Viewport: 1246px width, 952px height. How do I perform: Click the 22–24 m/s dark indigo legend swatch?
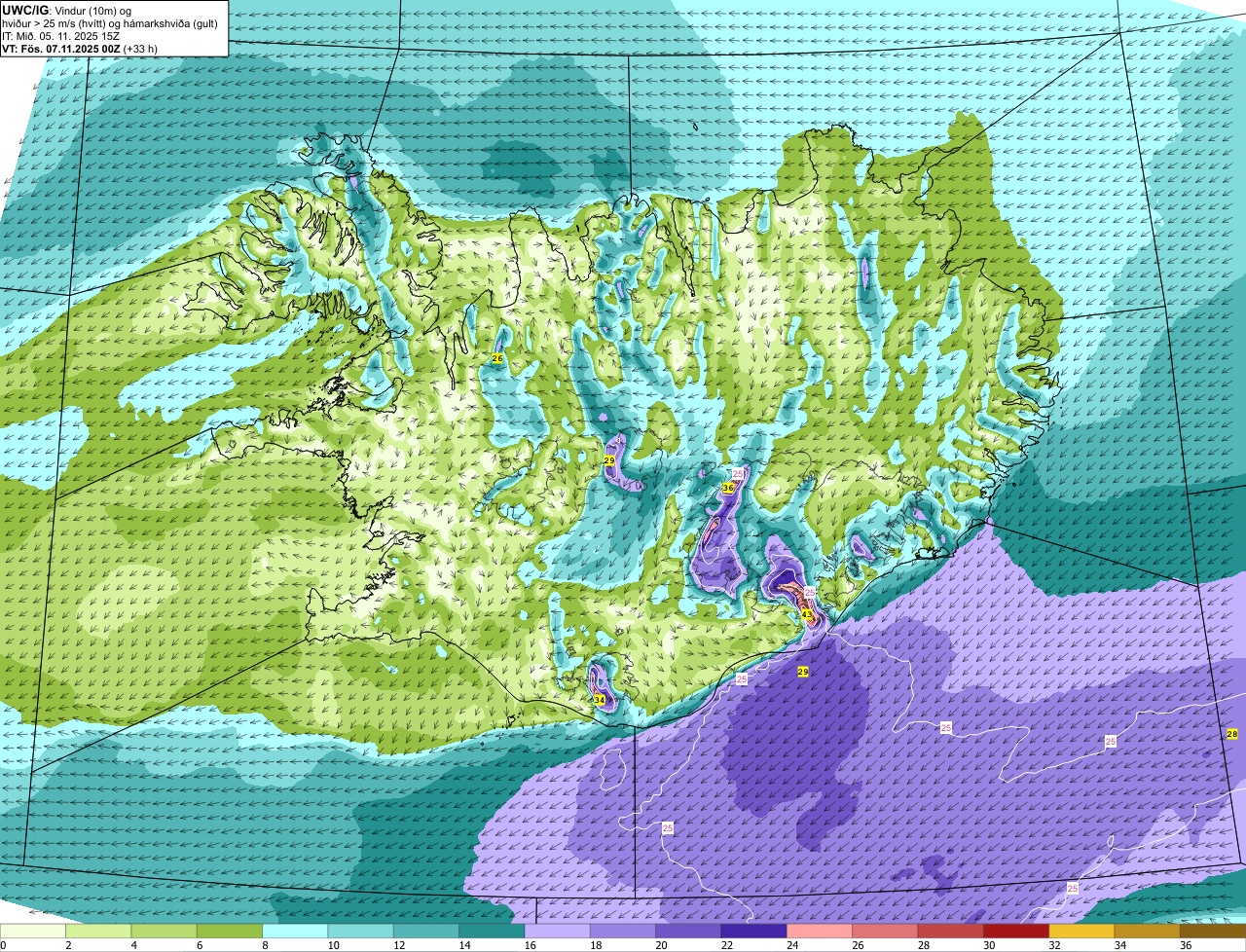[753, 931]
